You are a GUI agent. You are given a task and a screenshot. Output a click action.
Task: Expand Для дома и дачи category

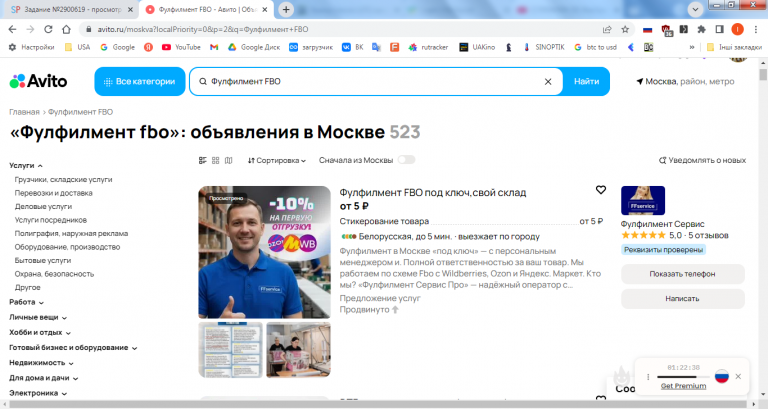tap(43, 378)
